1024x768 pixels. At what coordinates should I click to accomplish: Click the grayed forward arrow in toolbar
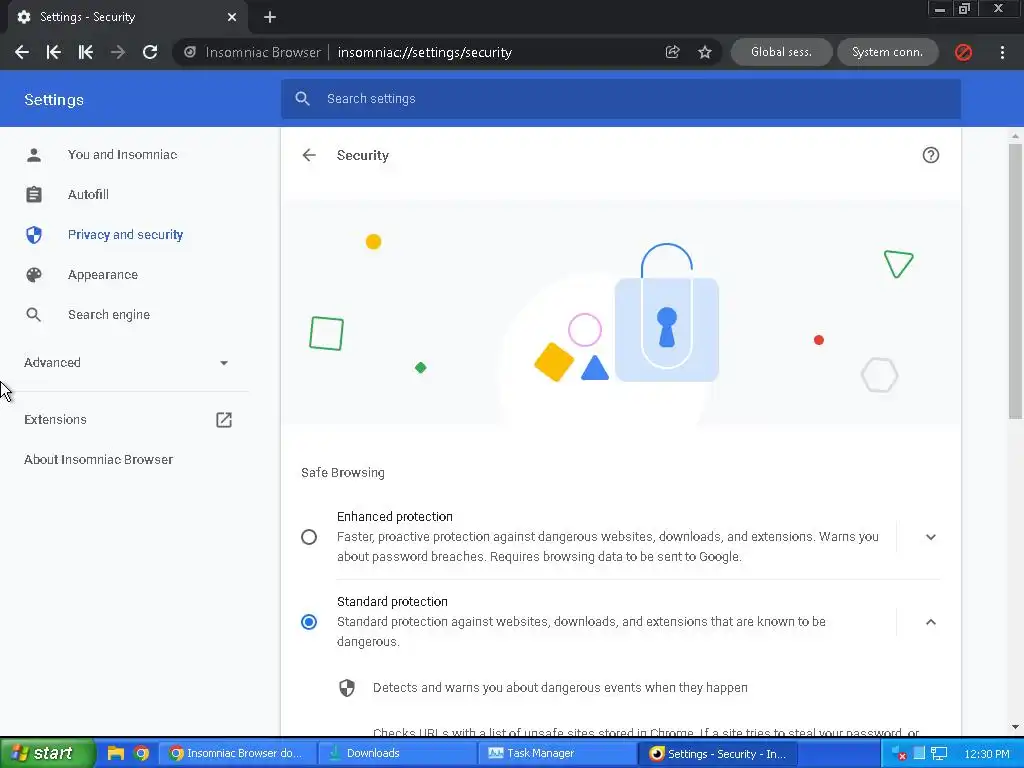click(x=118, y=52)
